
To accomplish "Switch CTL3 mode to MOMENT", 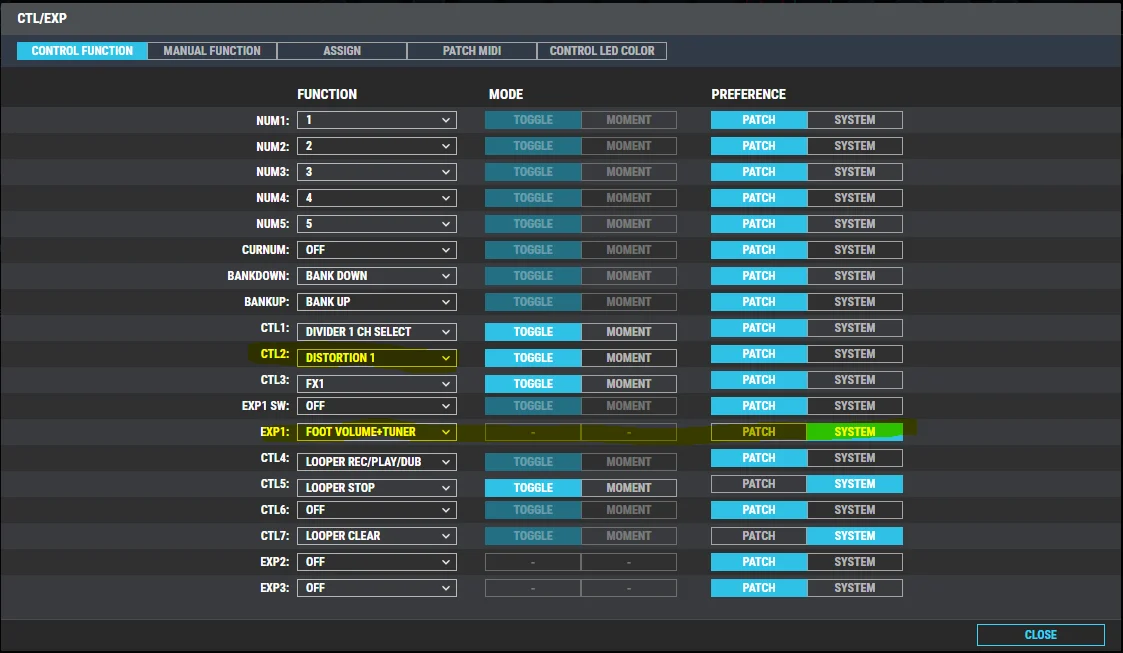I will (628, 384).
